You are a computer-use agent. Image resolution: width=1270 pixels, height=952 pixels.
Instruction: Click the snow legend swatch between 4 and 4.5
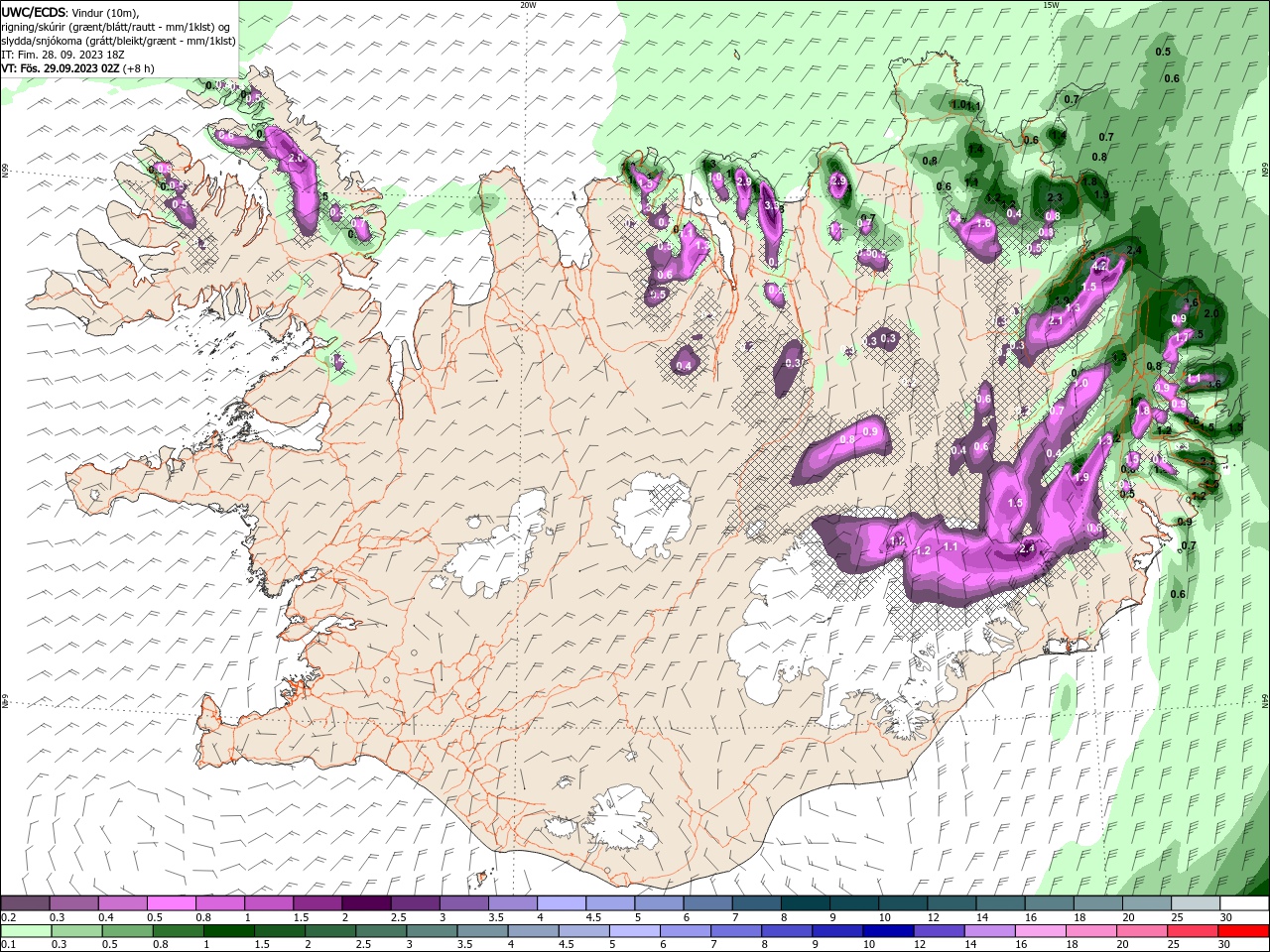click(562, 903)
